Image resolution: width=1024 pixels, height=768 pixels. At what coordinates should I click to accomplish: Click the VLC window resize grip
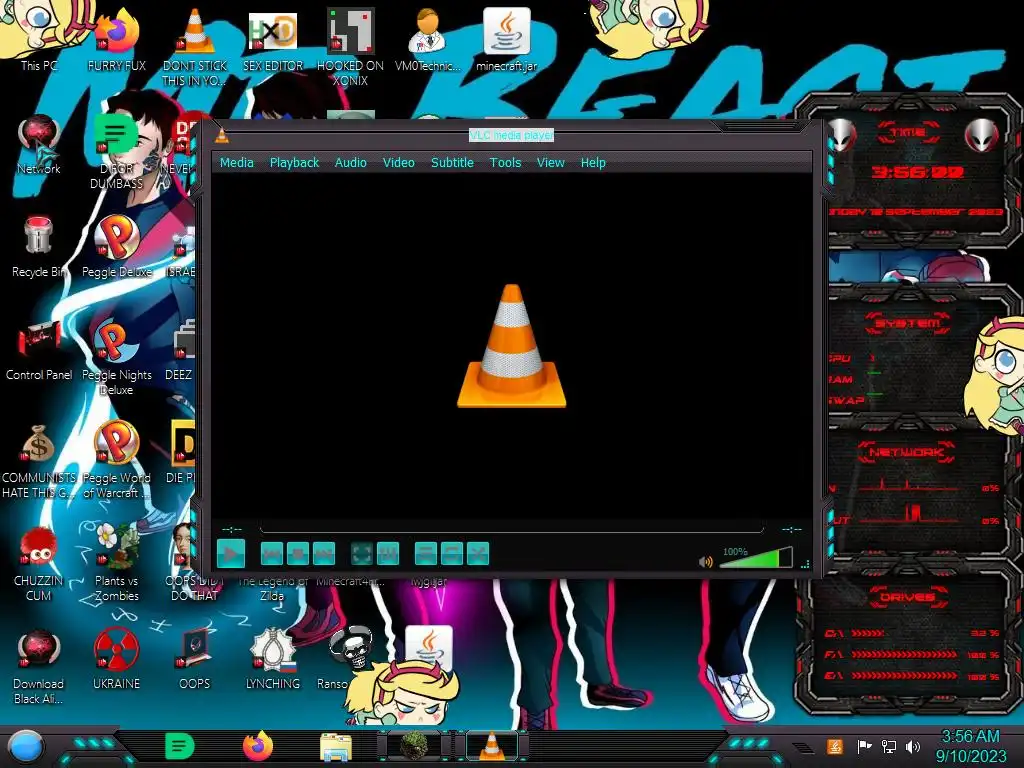[805, 564]
